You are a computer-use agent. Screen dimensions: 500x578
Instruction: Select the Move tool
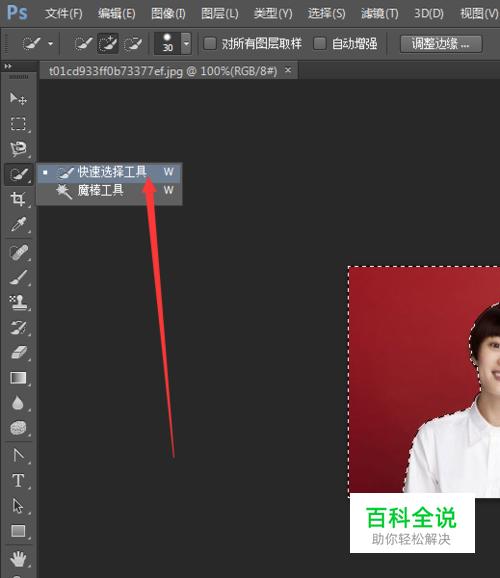18,98
